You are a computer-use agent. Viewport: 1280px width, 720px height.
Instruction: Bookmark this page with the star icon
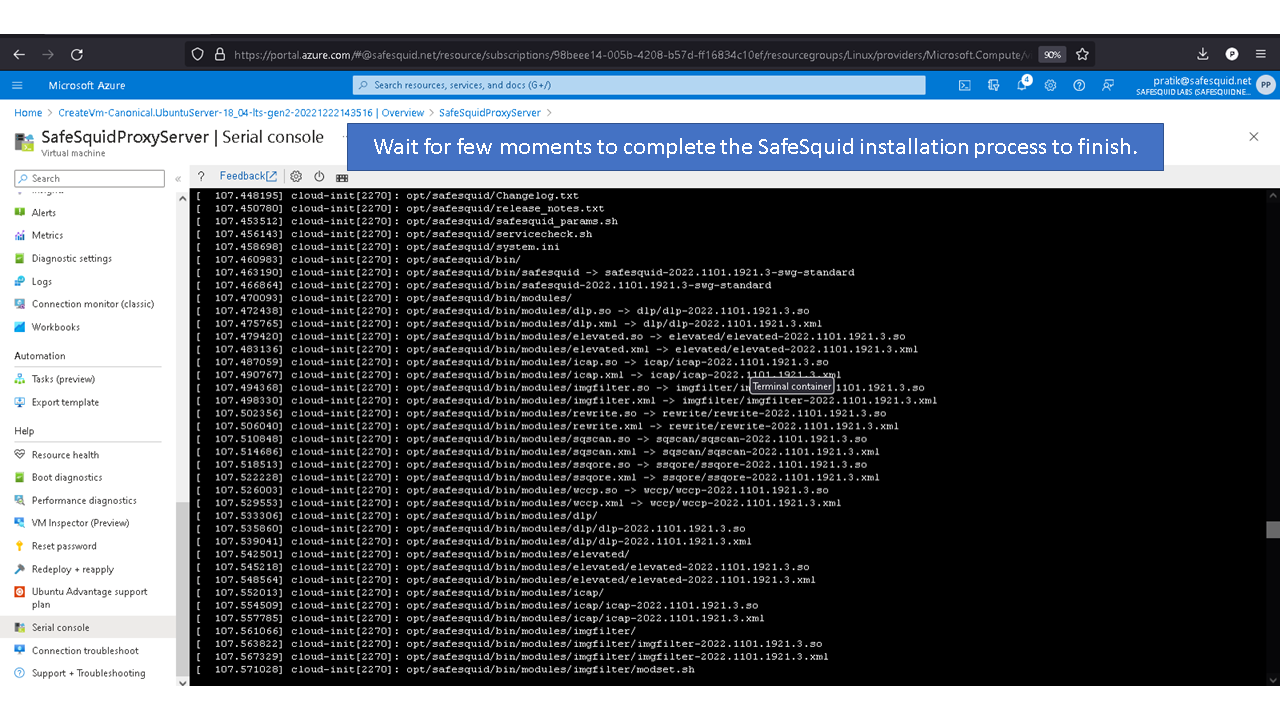click(1082, 55)
